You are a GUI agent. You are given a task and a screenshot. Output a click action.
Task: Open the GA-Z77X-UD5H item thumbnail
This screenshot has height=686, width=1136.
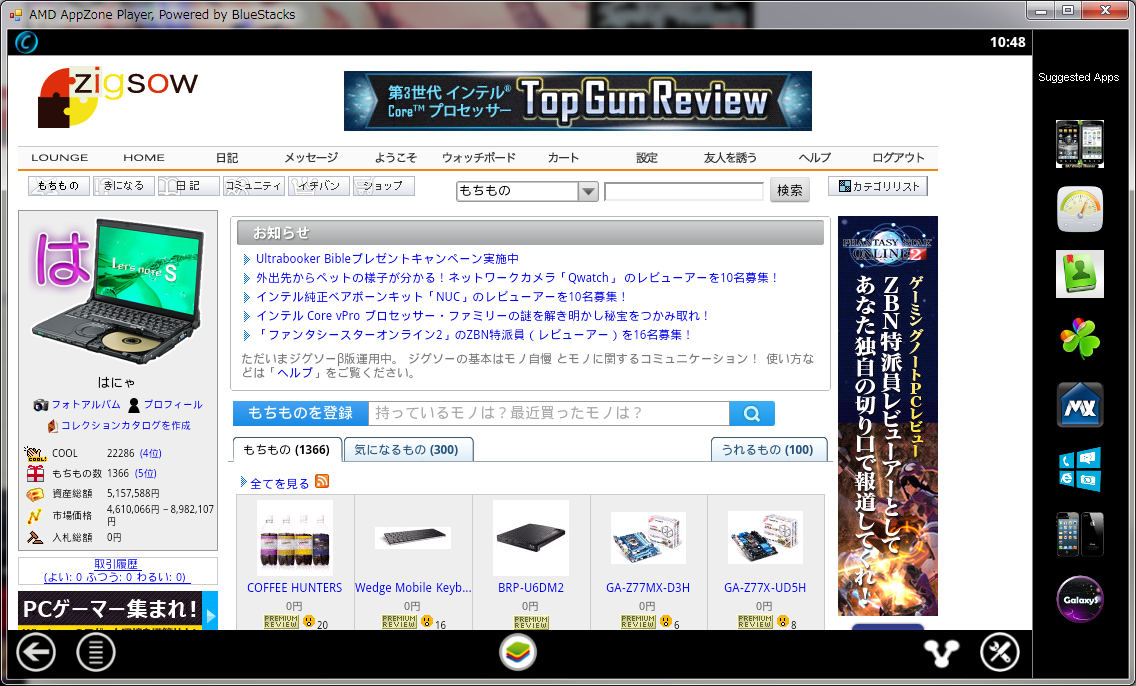pyautogui.click(x=765, y=538)
